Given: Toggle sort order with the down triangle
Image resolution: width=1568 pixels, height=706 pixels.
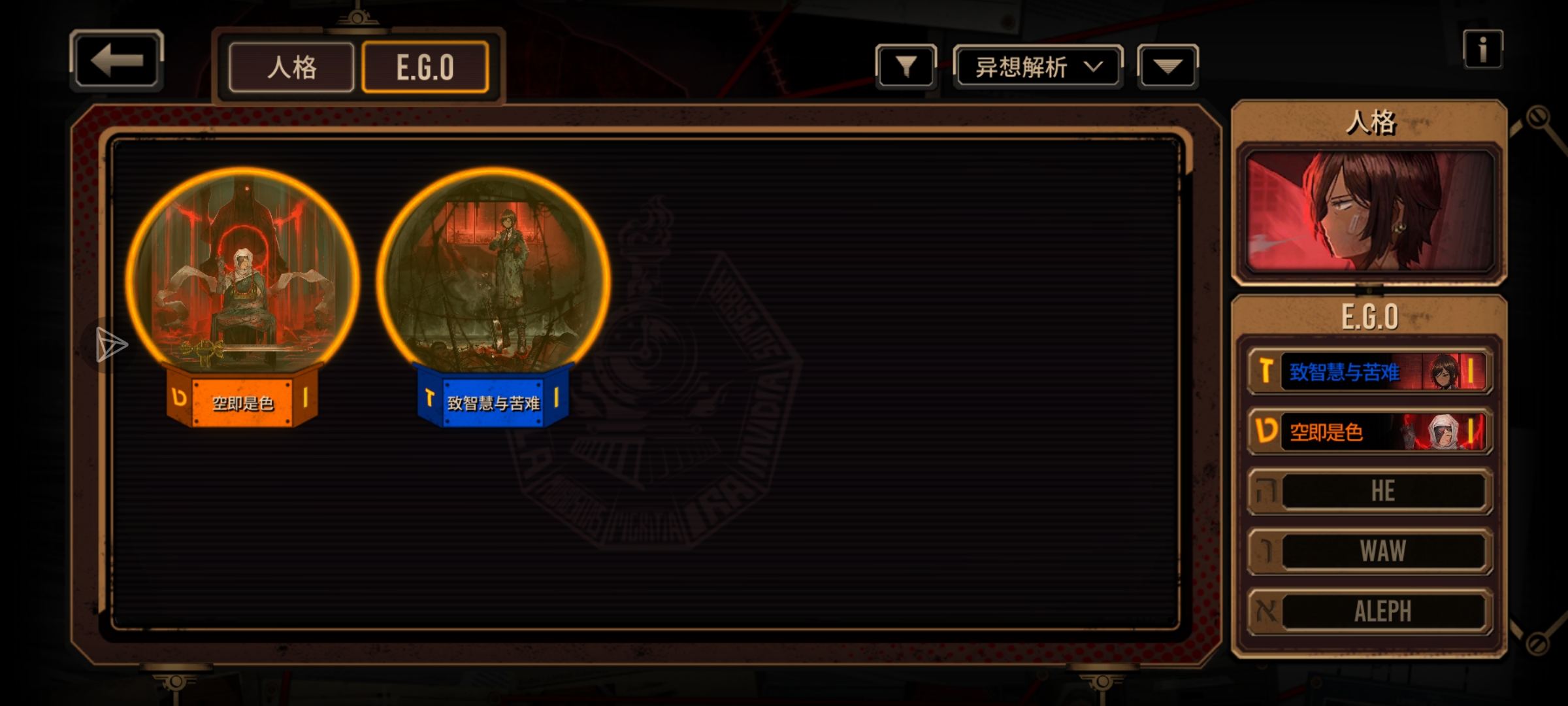Looking at the screenshot, I should 1168,66.
